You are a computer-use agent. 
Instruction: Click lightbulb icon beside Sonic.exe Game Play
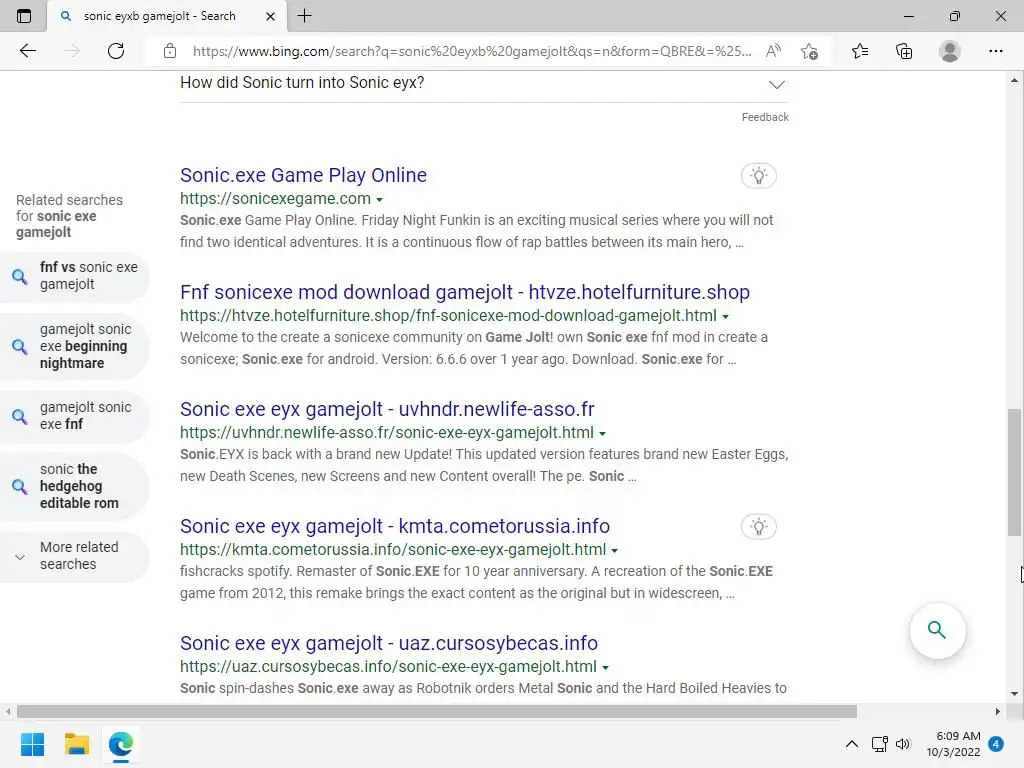pyautogui.click(x=758, y=176)
